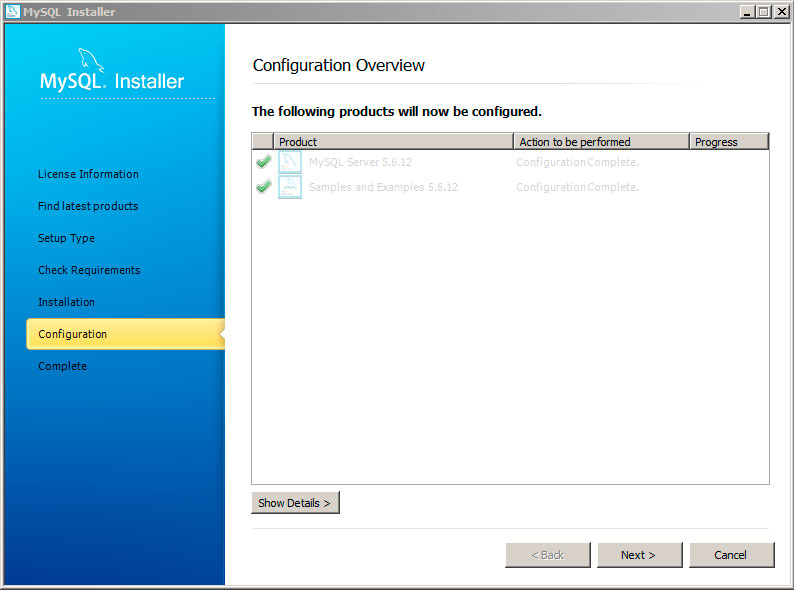Viewport: 794px width, 590px height.
Task: Click the MySQL Server 5.6.12 product icon
Action: [x=290, y=162]
